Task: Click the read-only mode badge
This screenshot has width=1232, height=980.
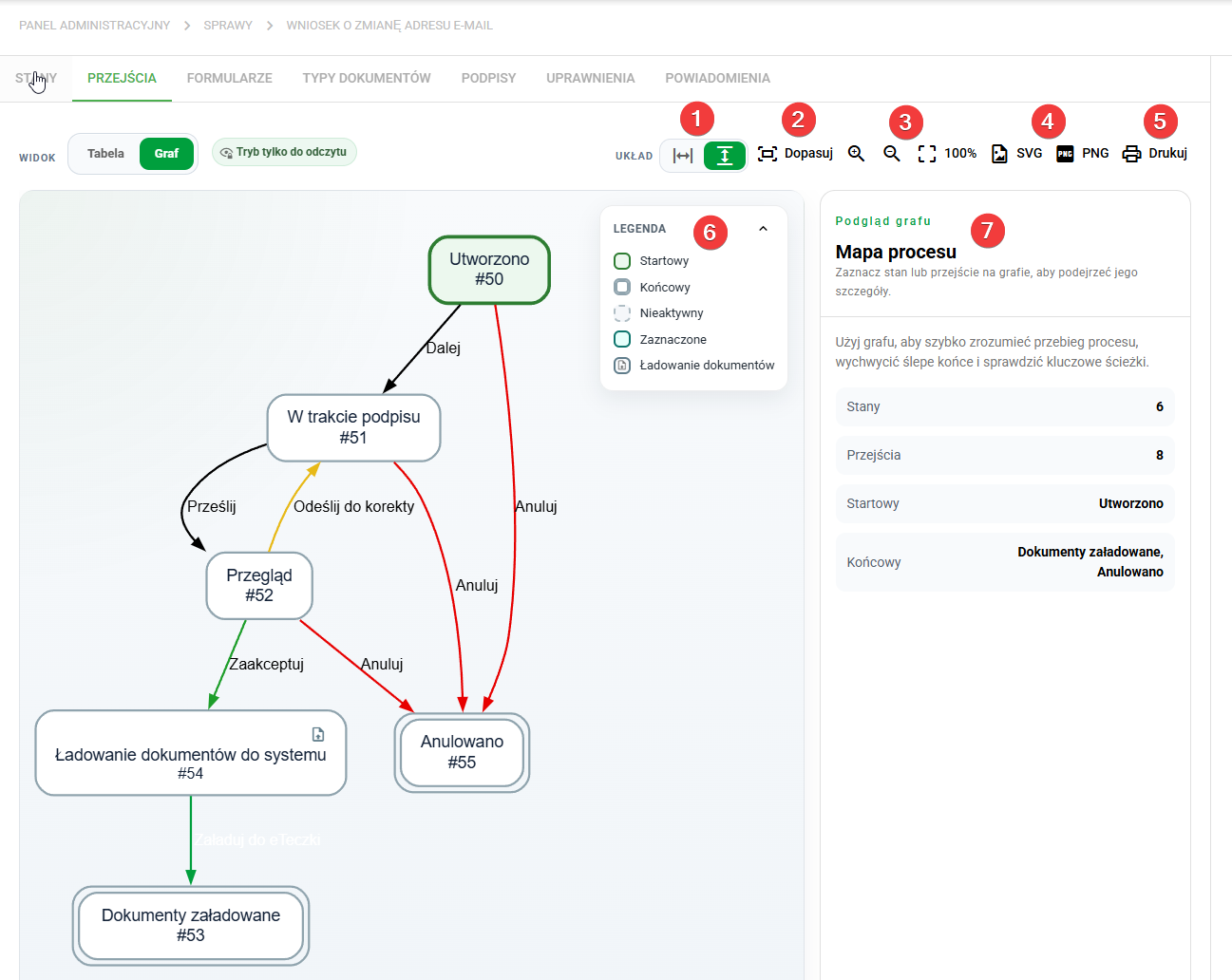Action: [x=284, y=152]
